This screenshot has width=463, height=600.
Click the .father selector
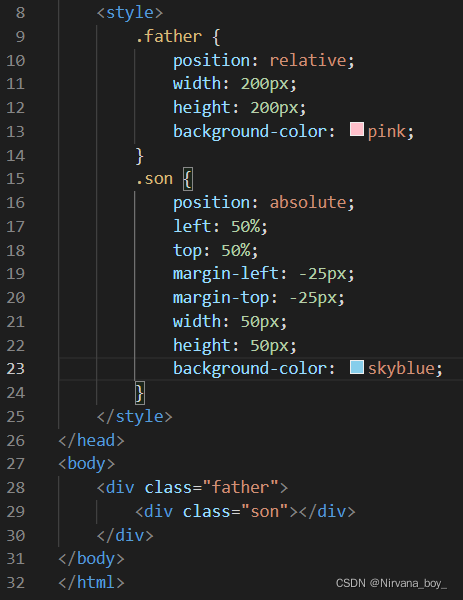click(168, 36)
